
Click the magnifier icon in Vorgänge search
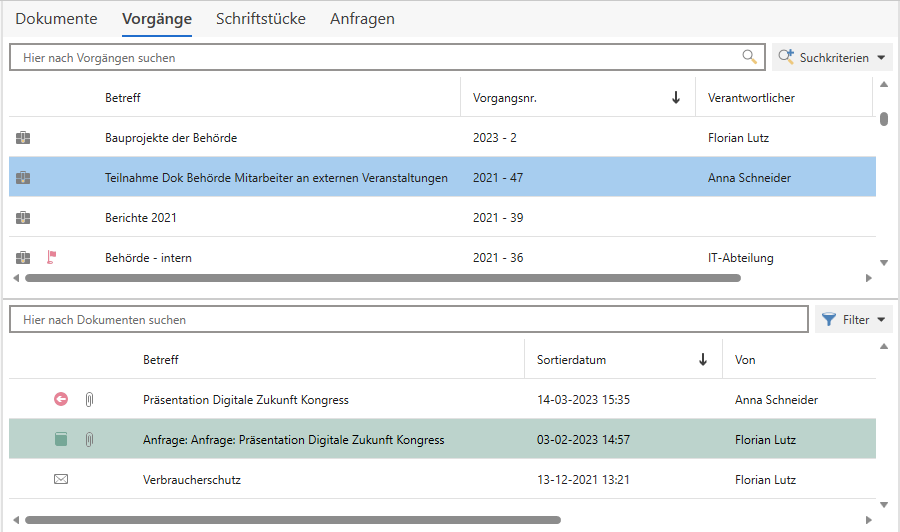click(749, 57)
